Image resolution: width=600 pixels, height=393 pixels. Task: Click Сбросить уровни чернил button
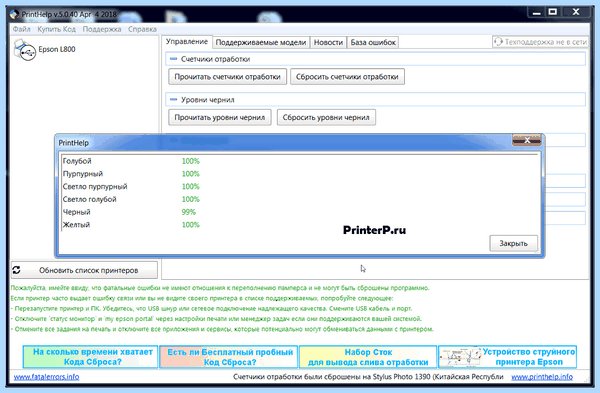click(x=326, y=117)
